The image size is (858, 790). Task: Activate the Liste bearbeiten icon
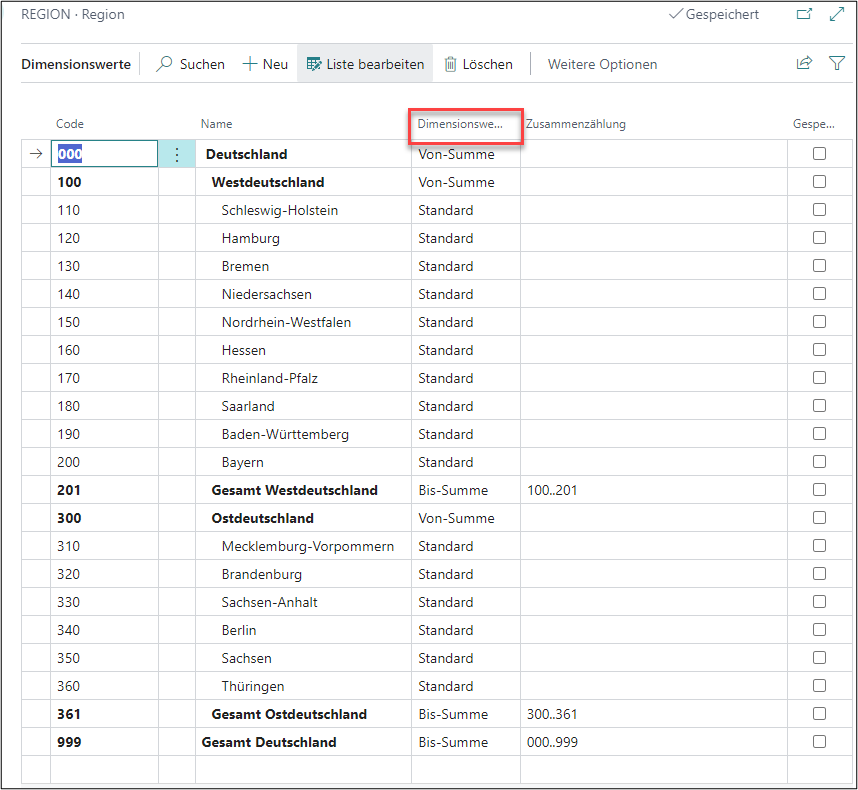313,63
